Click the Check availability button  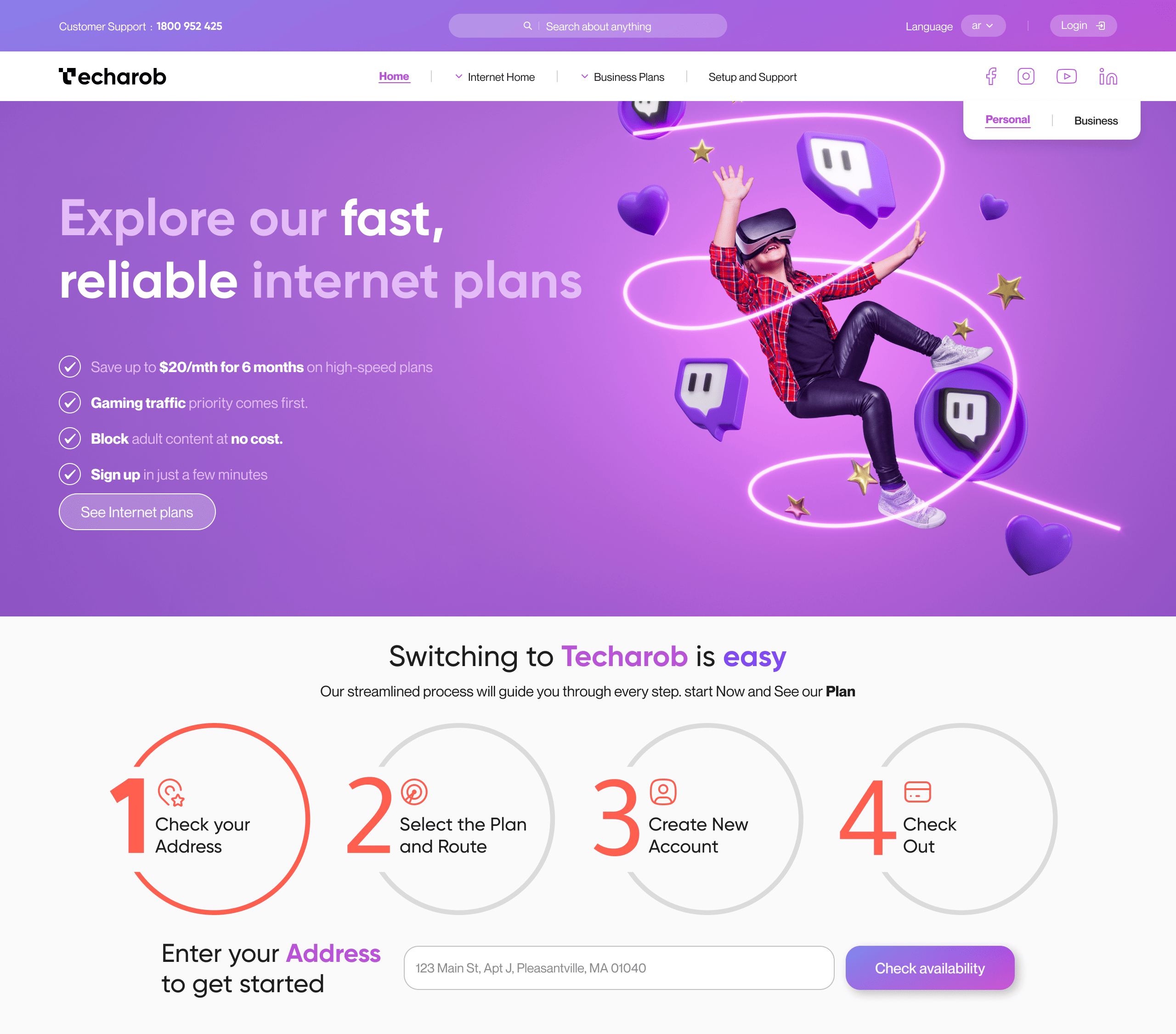tap(930, 968)
